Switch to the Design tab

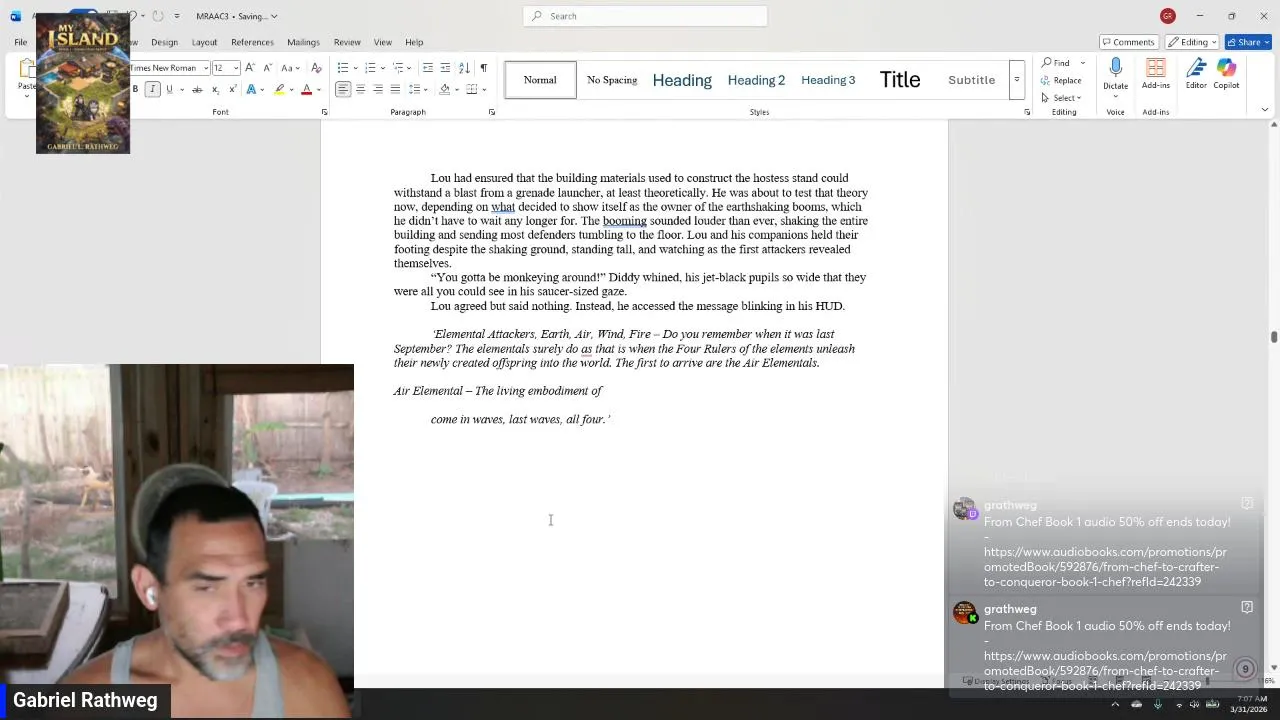coord(164,42)
